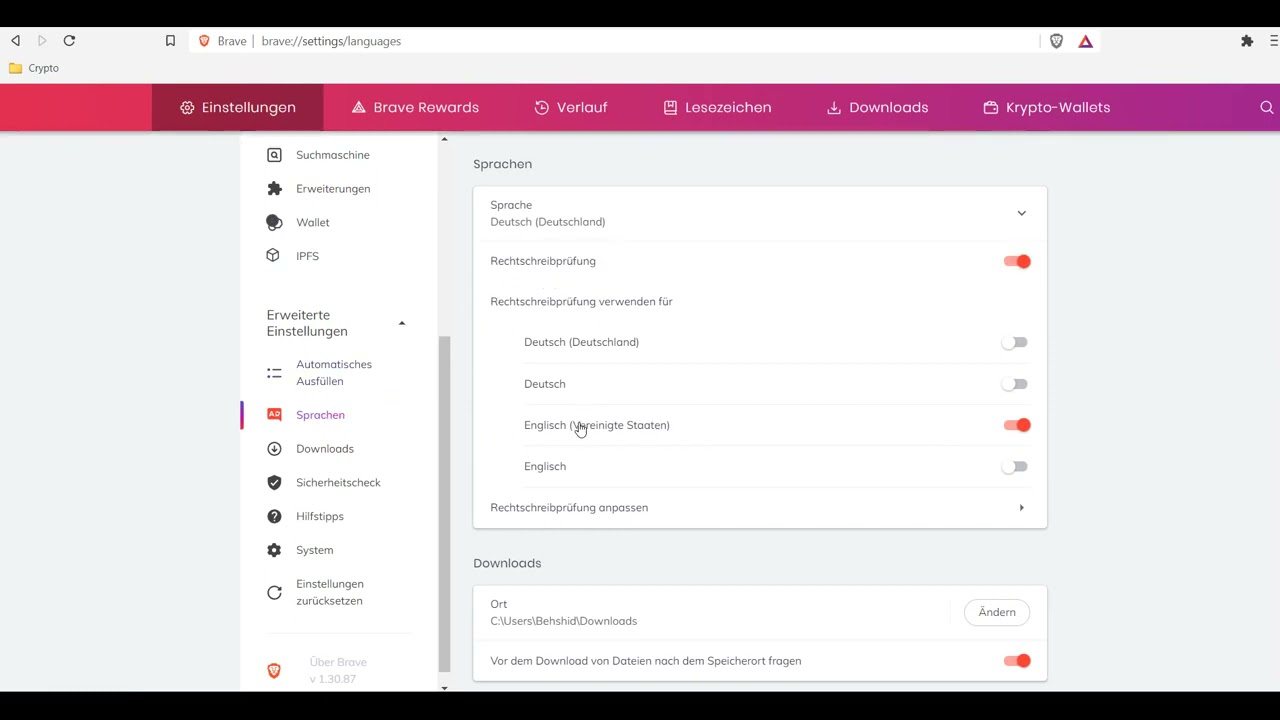Open the Brave Rewards triangle icon in the address bar
1280x720 pixels.
[1086, 41]
